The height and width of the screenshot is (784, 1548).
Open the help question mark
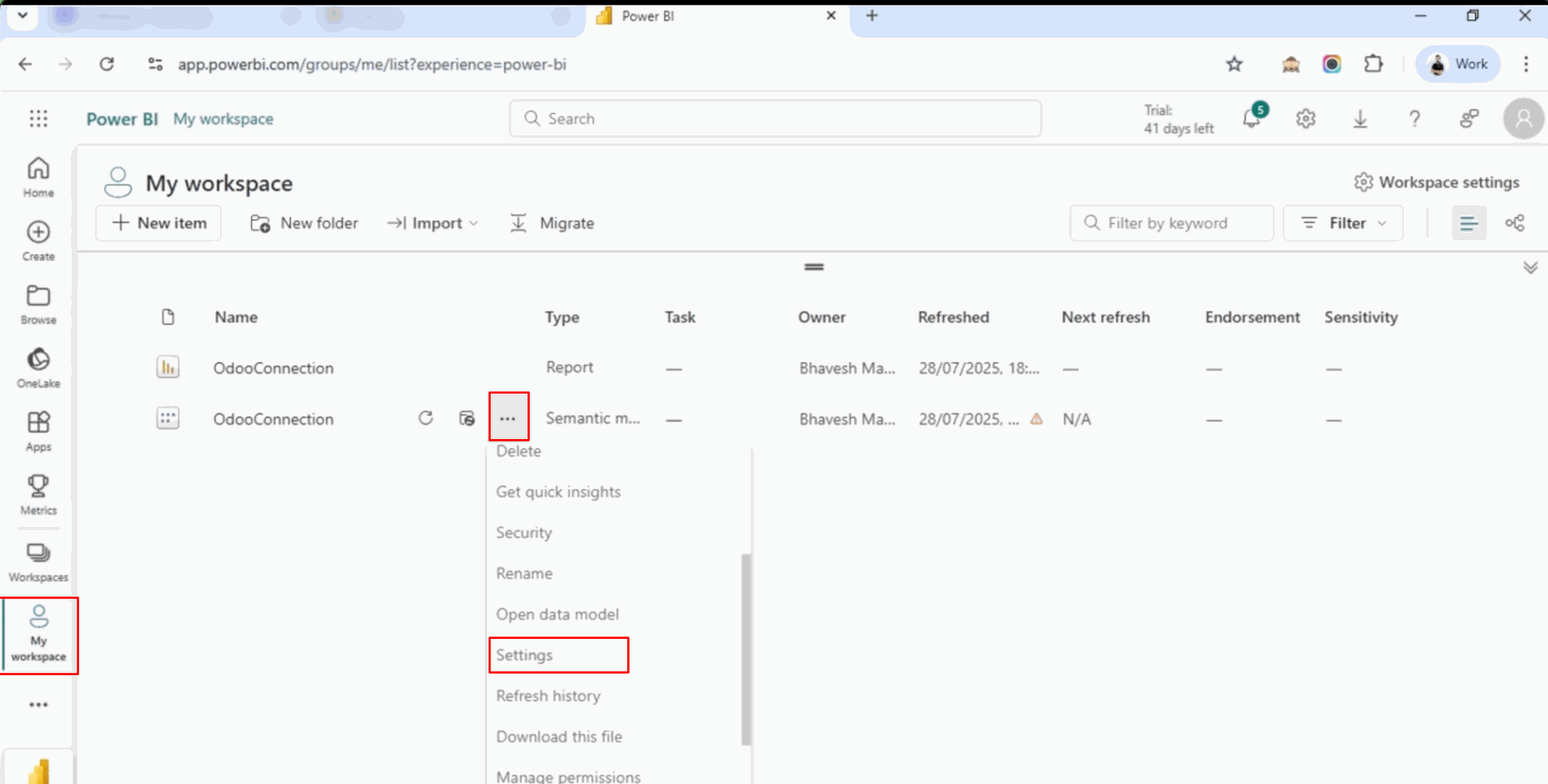(x=1414, y=119)
